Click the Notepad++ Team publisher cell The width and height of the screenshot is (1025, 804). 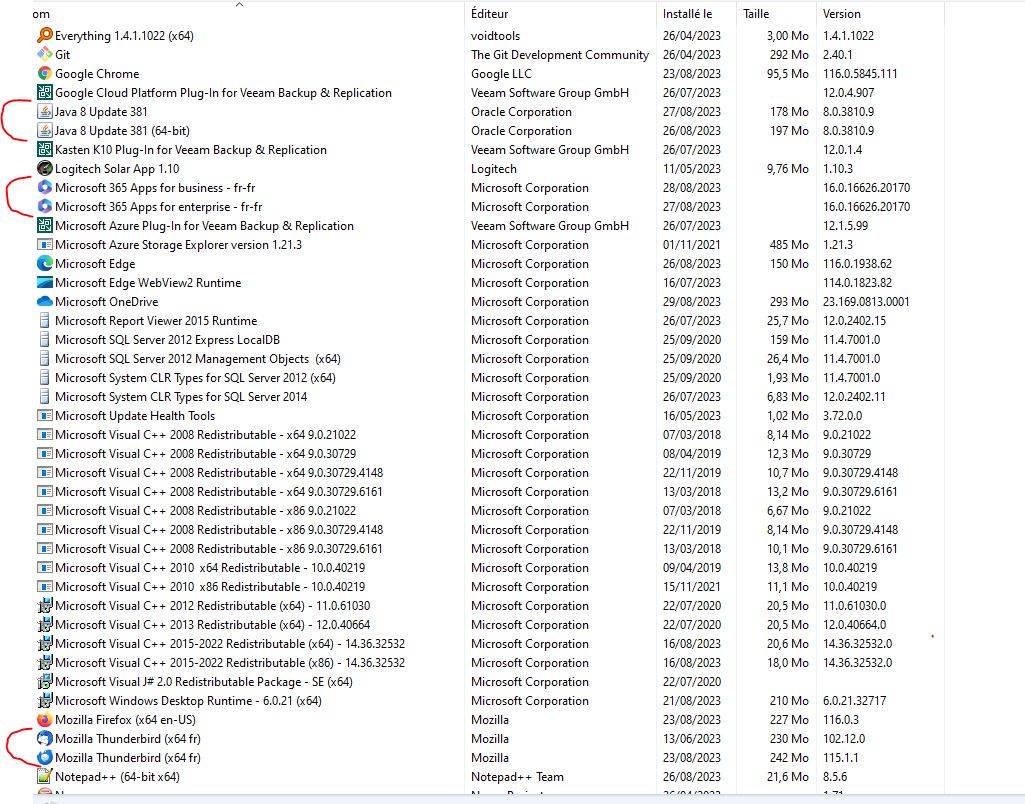point(517,776)
